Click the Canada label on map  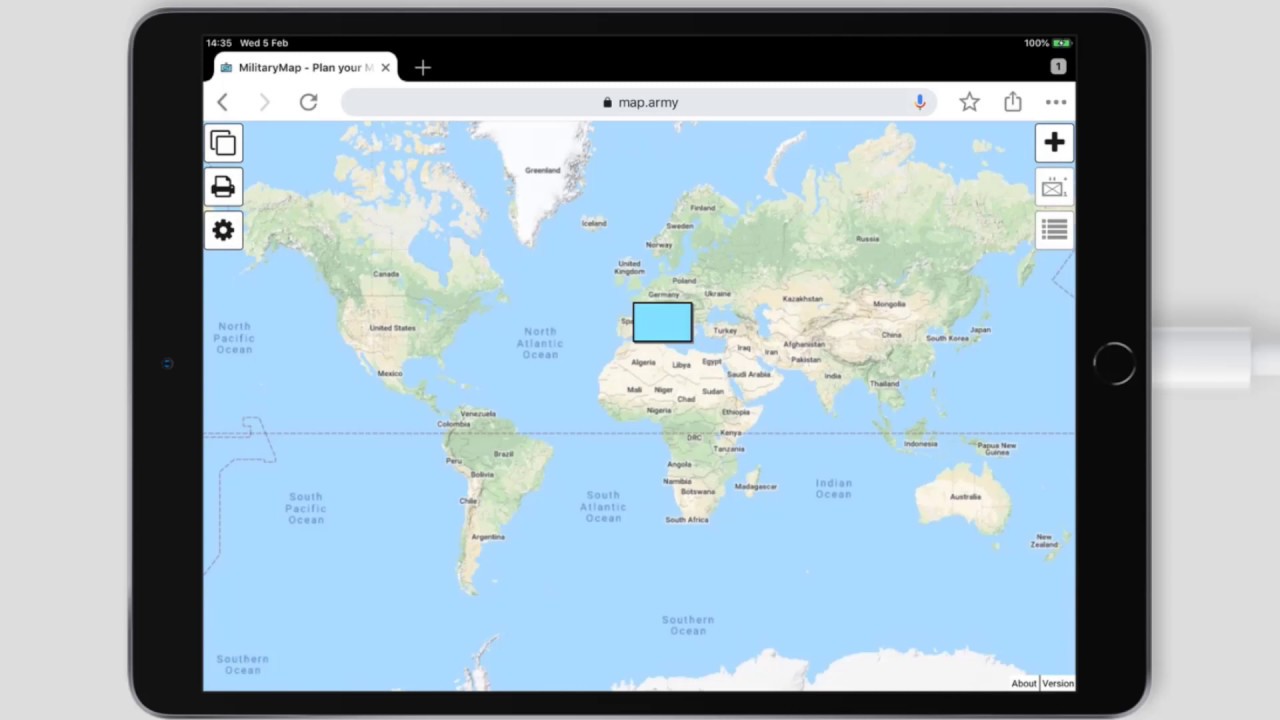click(386, 274)
